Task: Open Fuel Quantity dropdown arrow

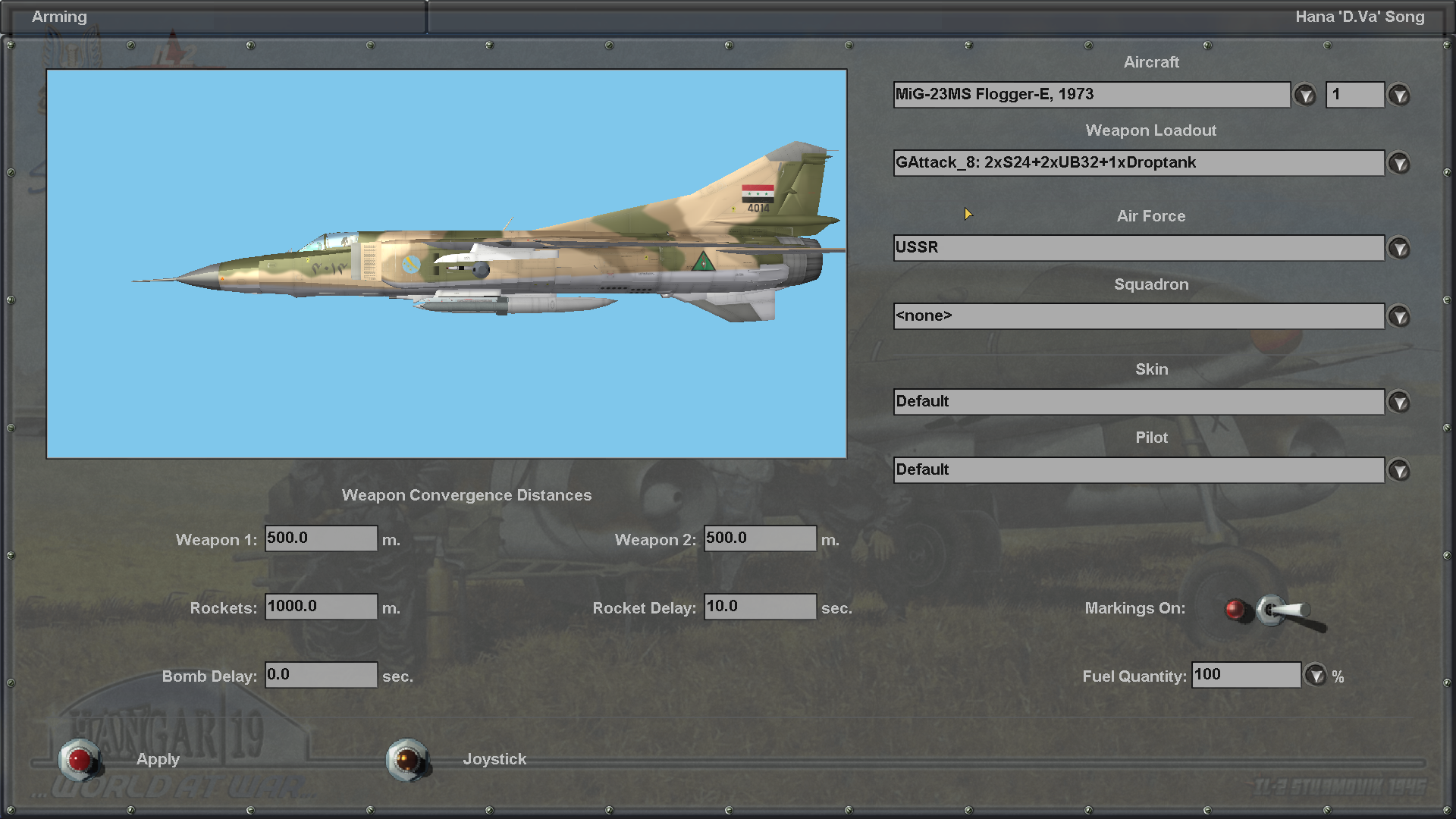Action: [x=1316, y=675]
